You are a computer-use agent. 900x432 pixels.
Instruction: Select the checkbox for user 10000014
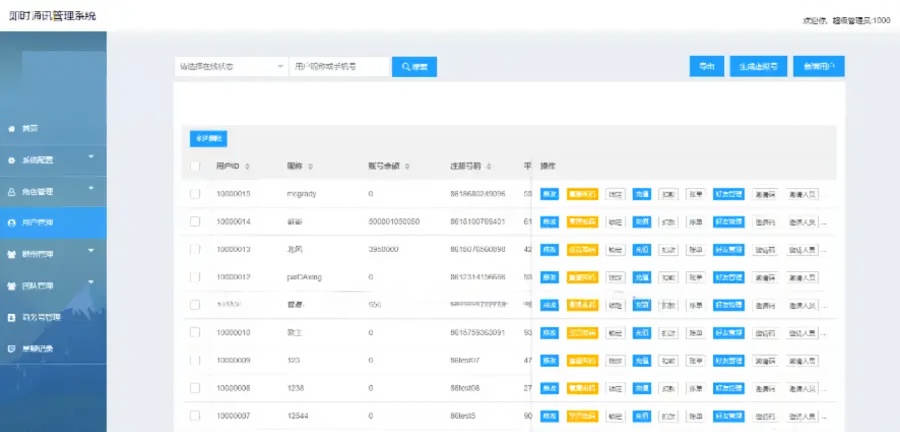pyautogui.click(x=195, y=221)
